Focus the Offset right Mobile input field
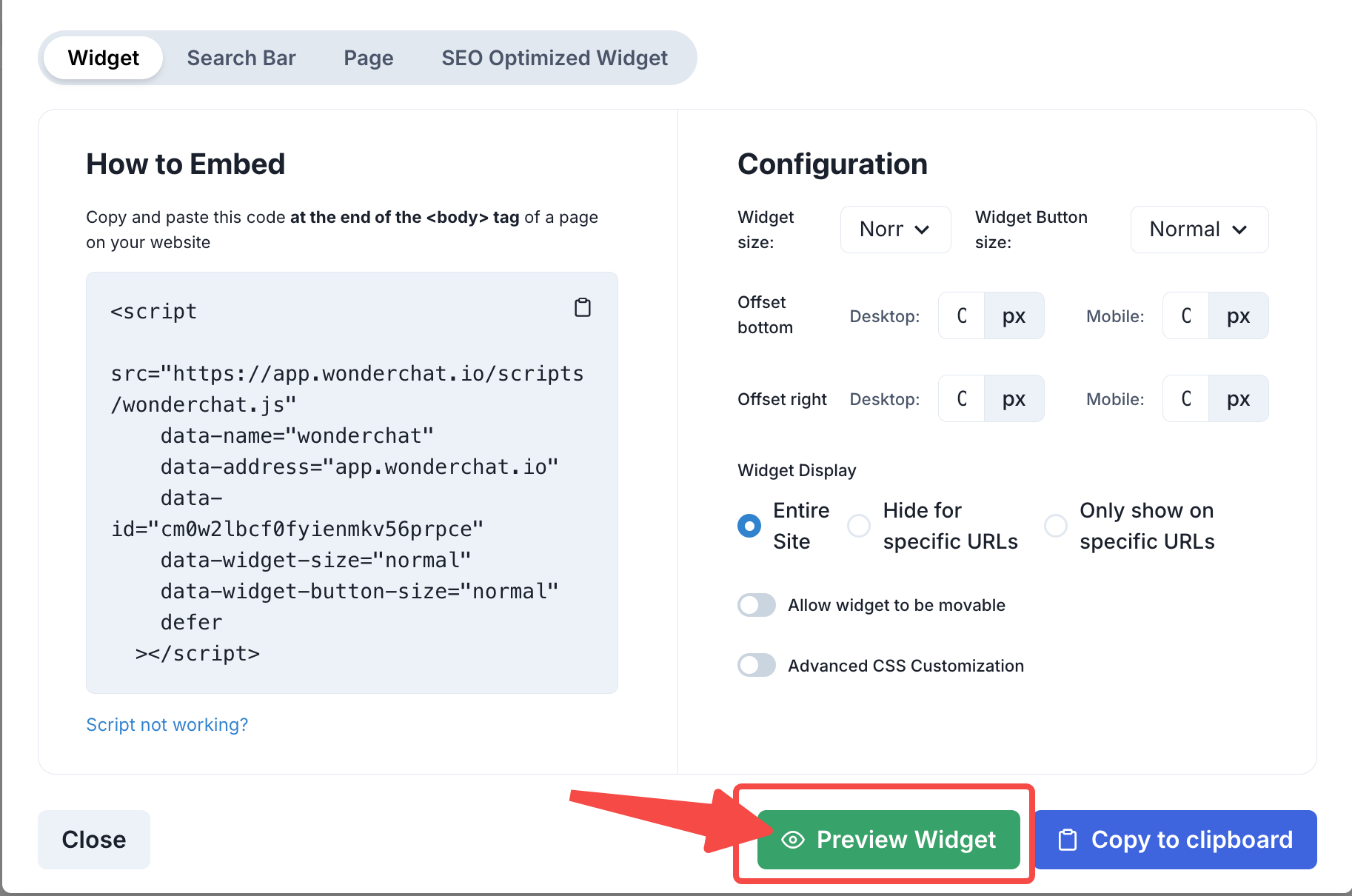Viewport: 1352px width, 896px height. (x=1186, y=399)
